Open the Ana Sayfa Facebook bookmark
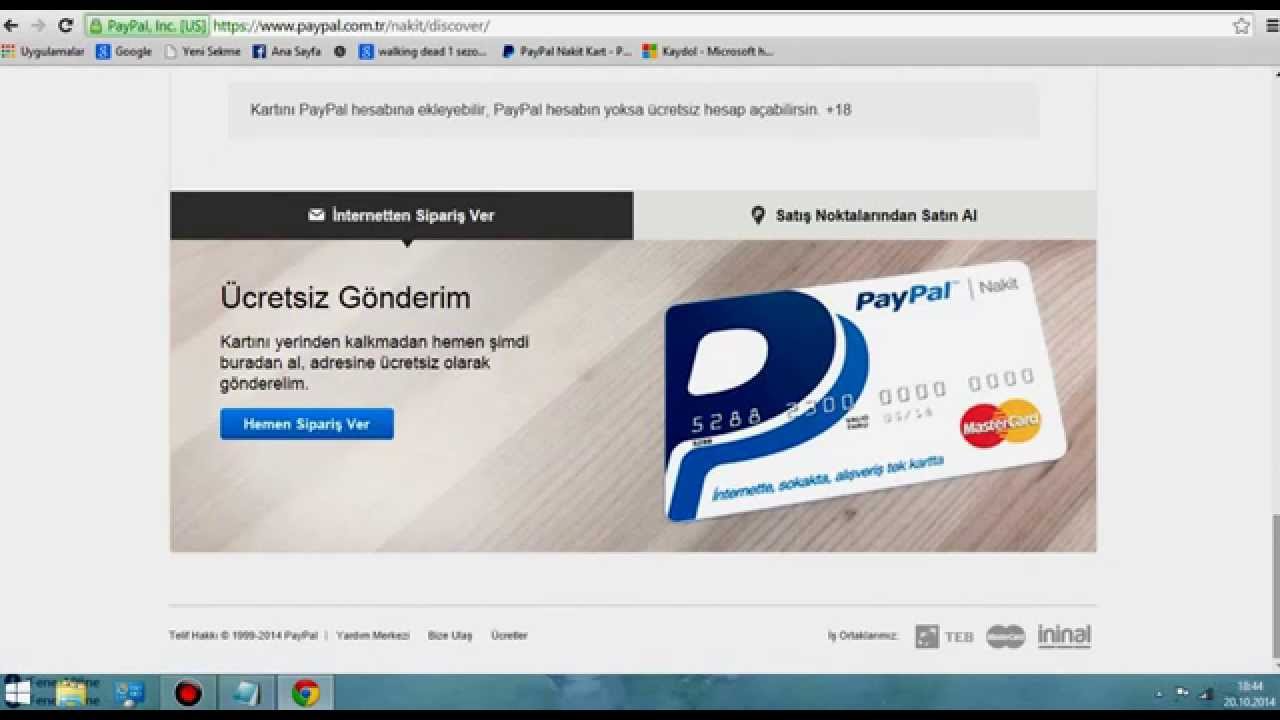 pyautogui.click(x=287, y=51)
